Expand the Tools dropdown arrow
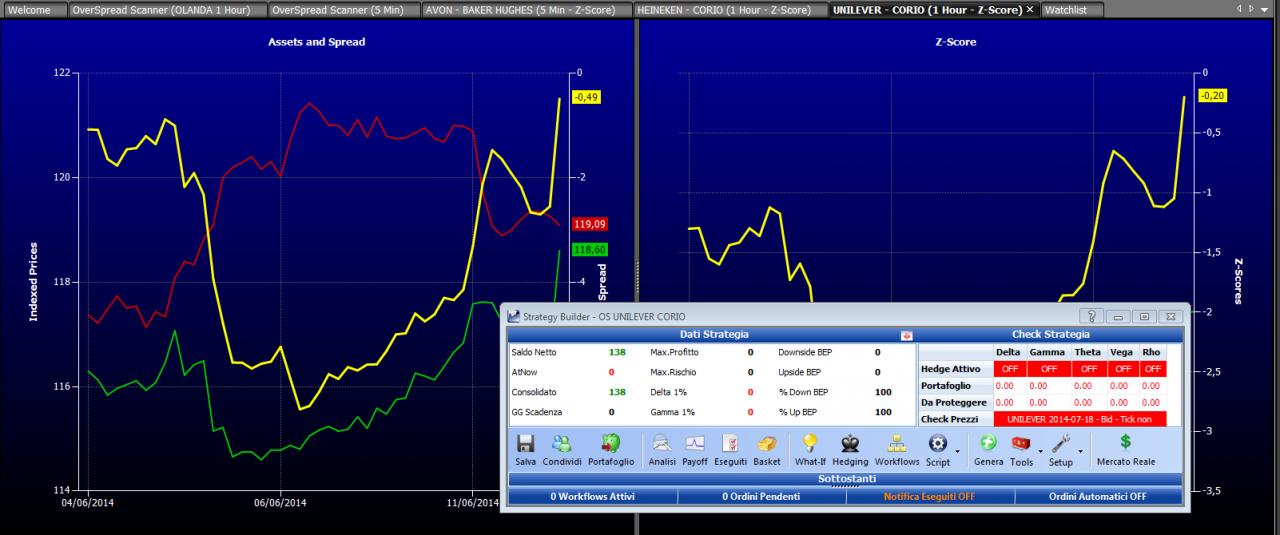This screenshot has height=535, width=1280. (x=1040, y=452)
